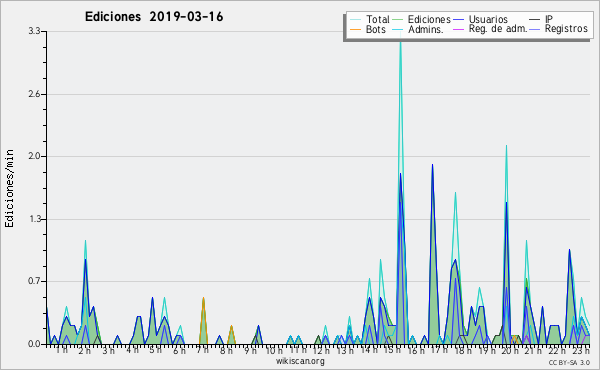Select the 'Usuarios' legend entry

coord(488,19)
